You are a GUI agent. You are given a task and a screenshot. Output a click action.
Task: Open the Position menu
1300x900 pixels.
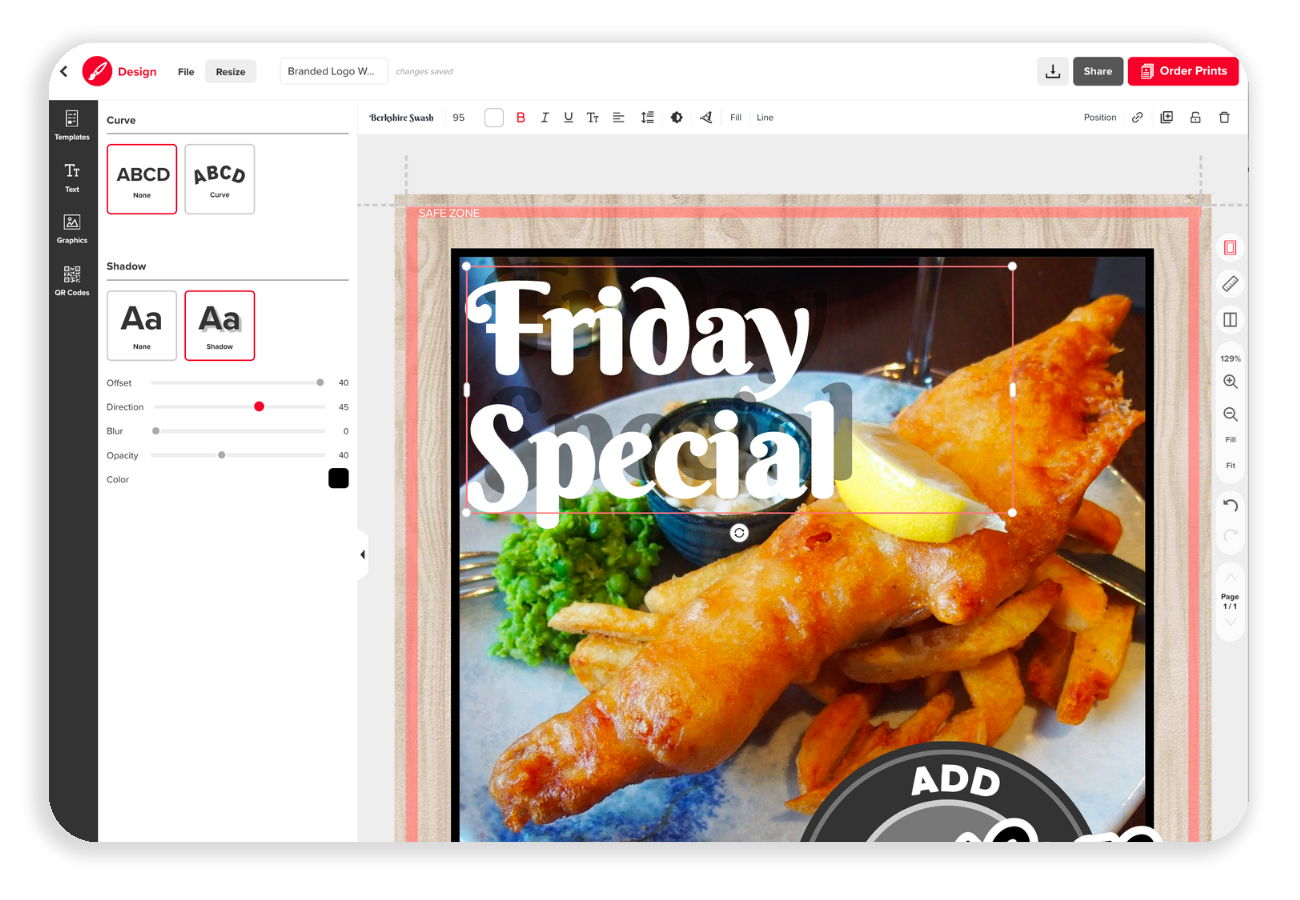1100,117
